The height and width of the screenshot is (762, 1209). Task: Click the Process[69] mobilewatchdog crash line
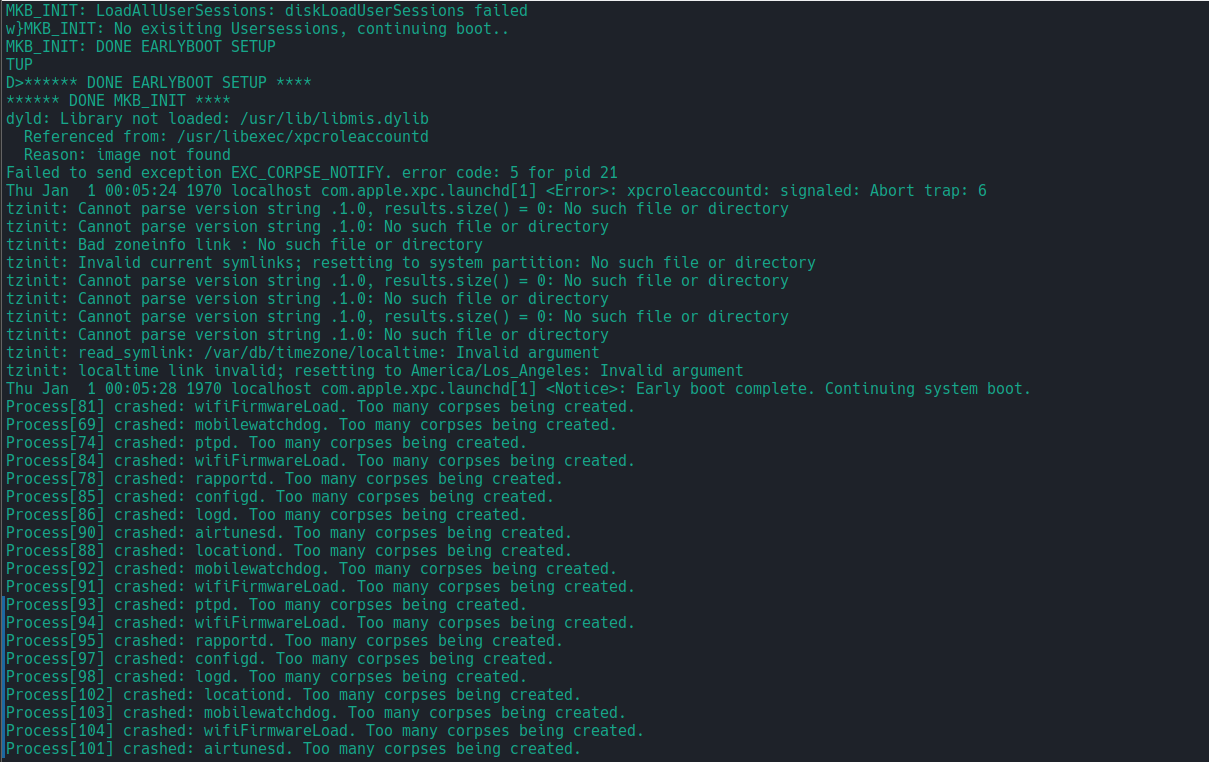tap(311, 425)
